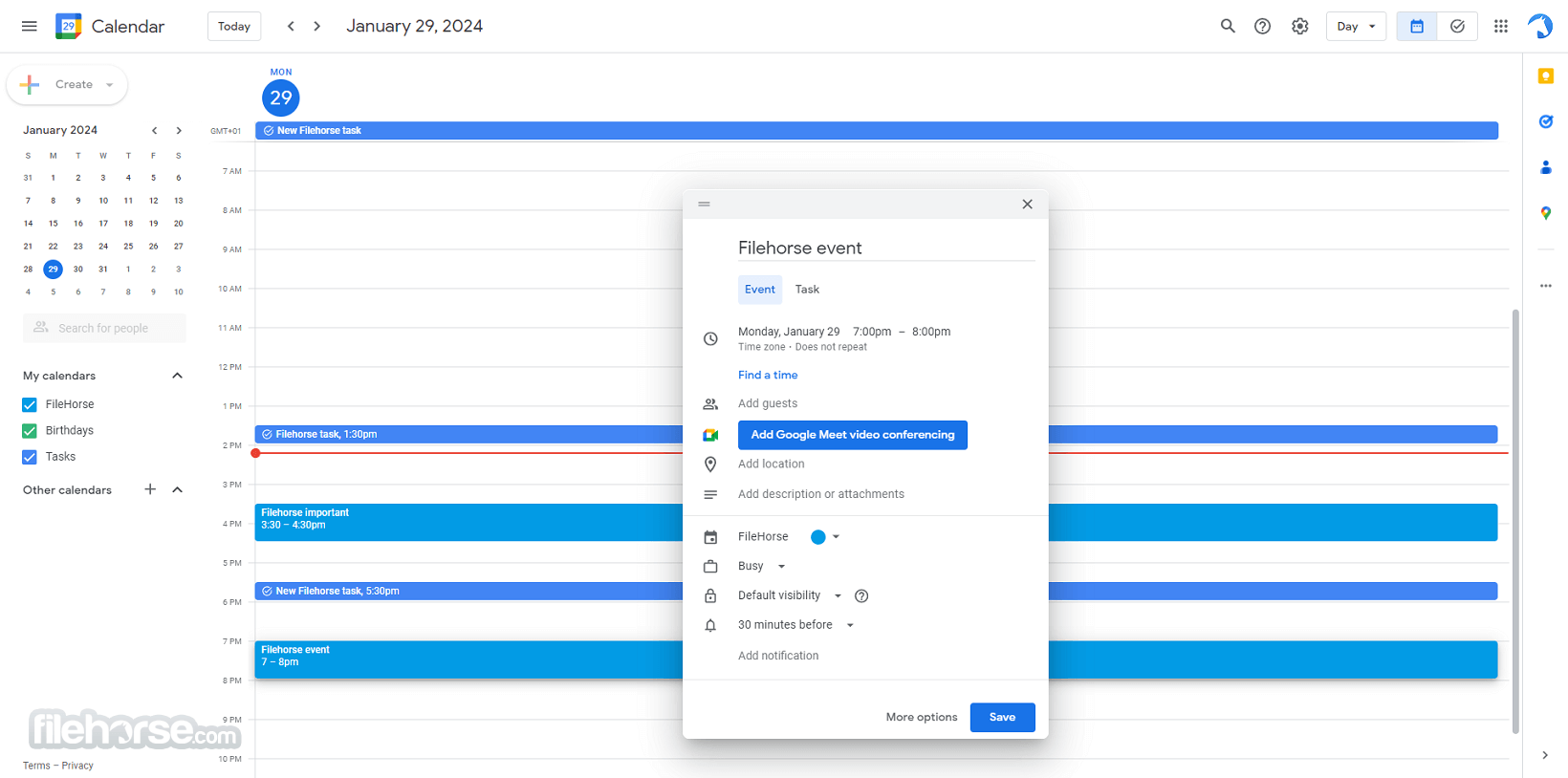Change the 8:00pm end time
The image size is (1568, 778).
[931, 332]
